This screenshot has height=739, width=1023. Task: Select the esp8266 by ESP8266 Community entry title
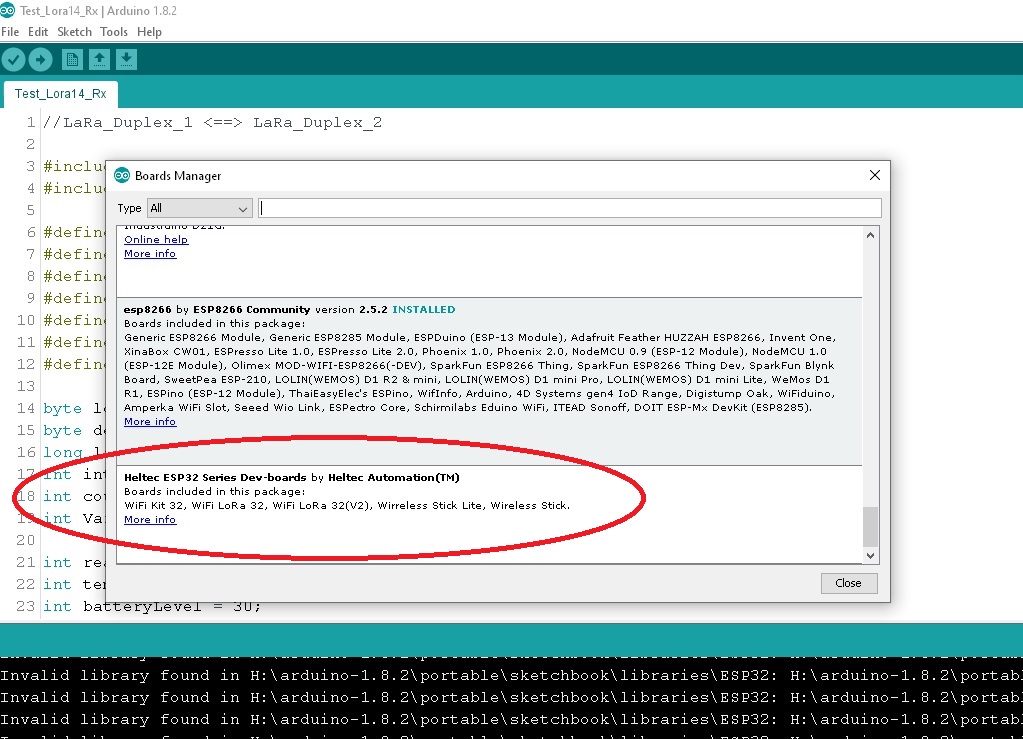[217, 310]
